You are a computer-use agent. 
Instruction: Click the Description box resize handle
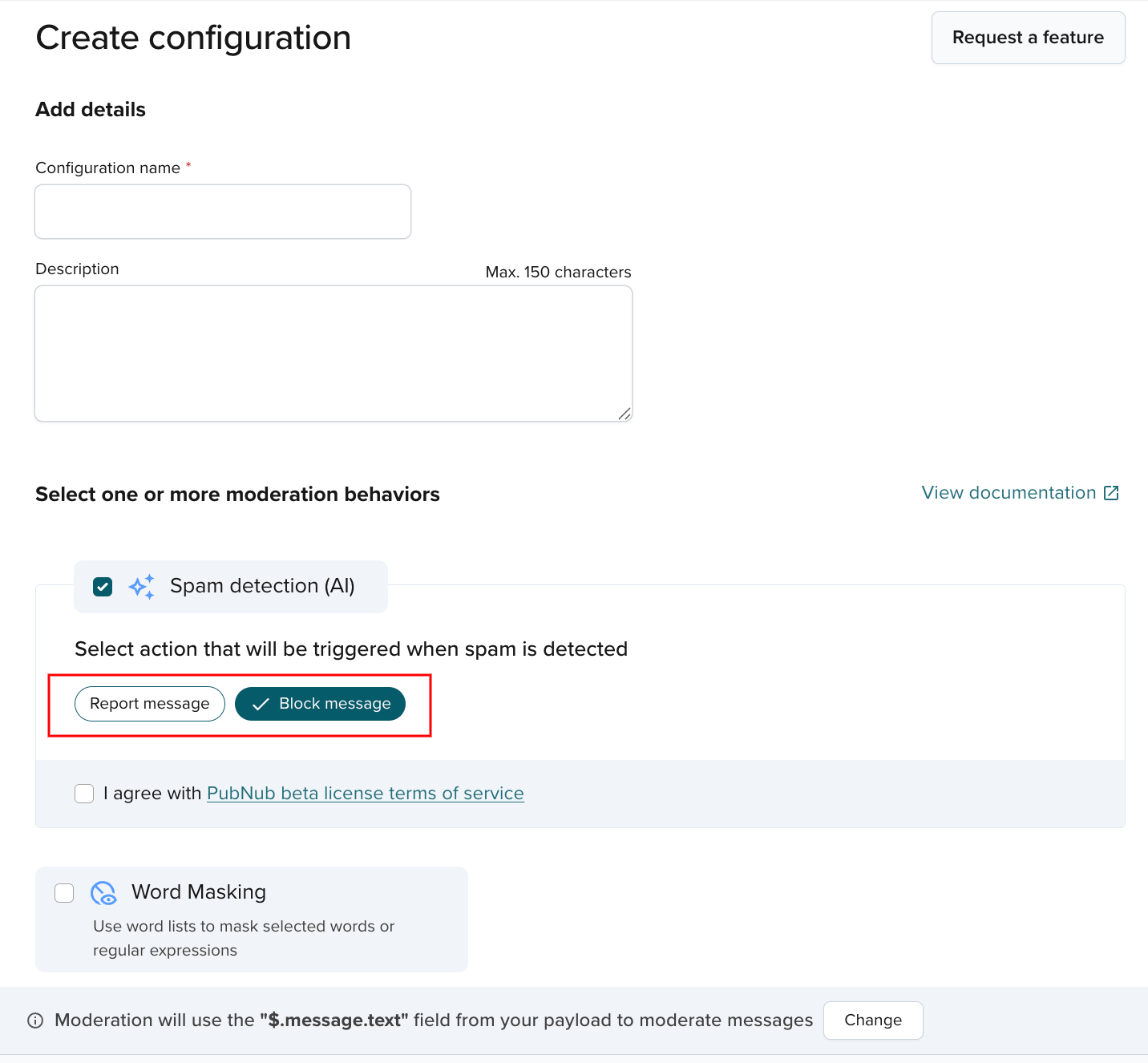click(625, 415)
